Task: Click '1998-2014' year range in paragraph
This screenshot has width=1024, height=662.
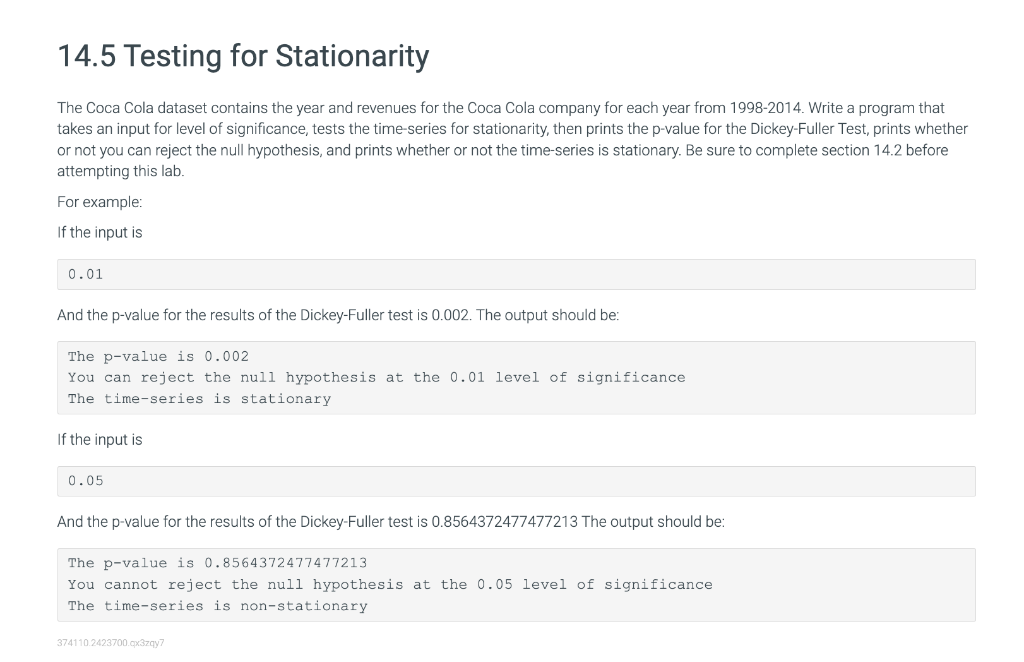Action: pyautogui.click(x=765, y=108)
